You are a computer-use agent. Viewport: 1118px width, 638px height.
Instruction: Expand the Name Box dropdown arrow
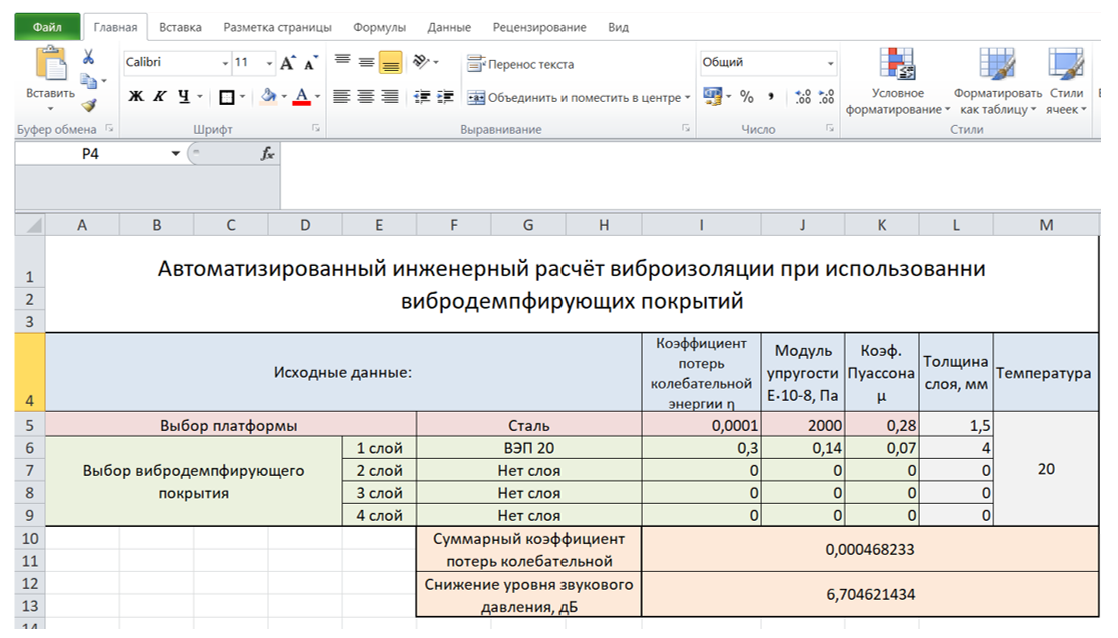coord(175,154)
